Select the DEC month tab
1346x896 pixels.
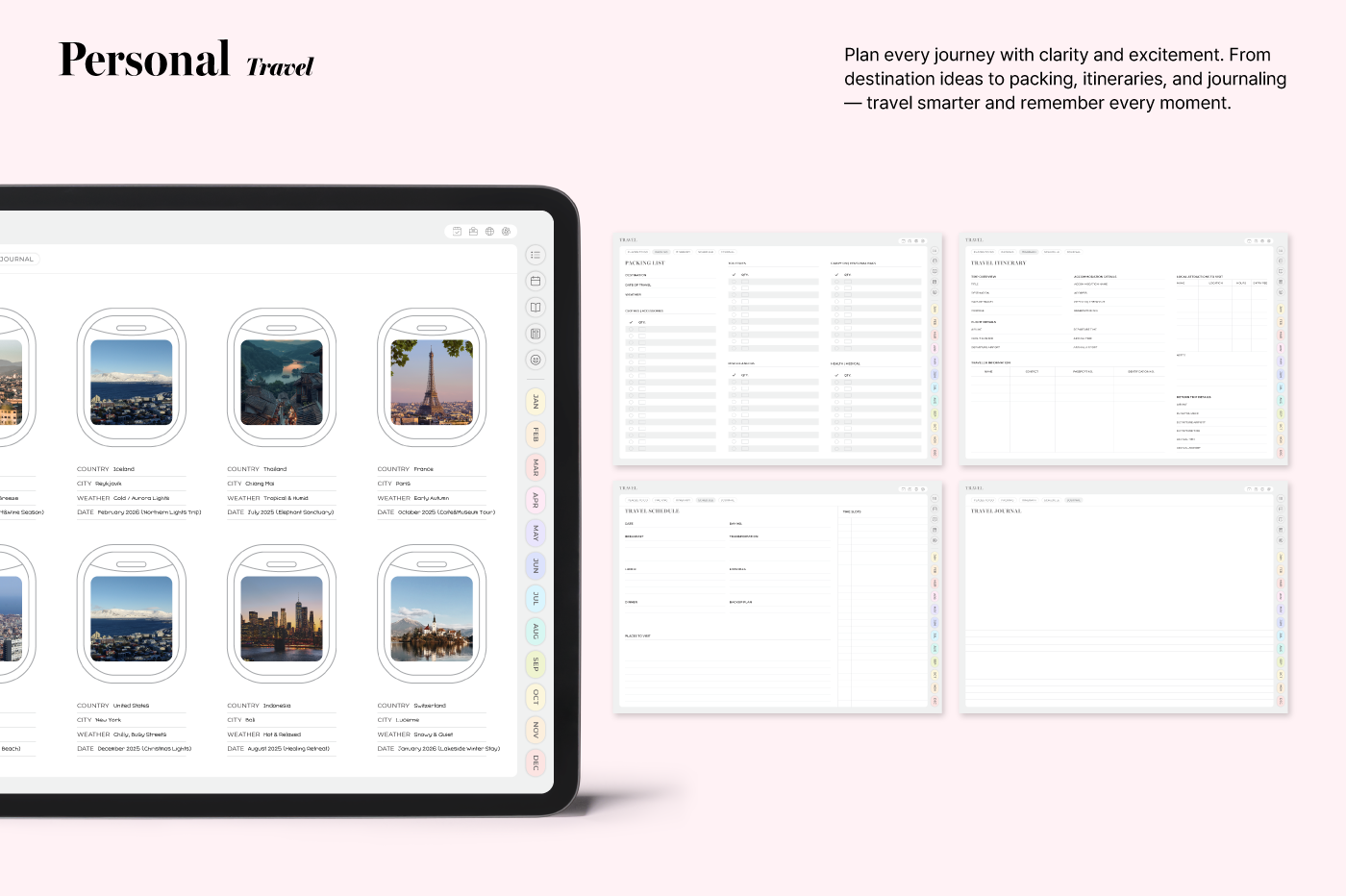(x=536, y=762)
